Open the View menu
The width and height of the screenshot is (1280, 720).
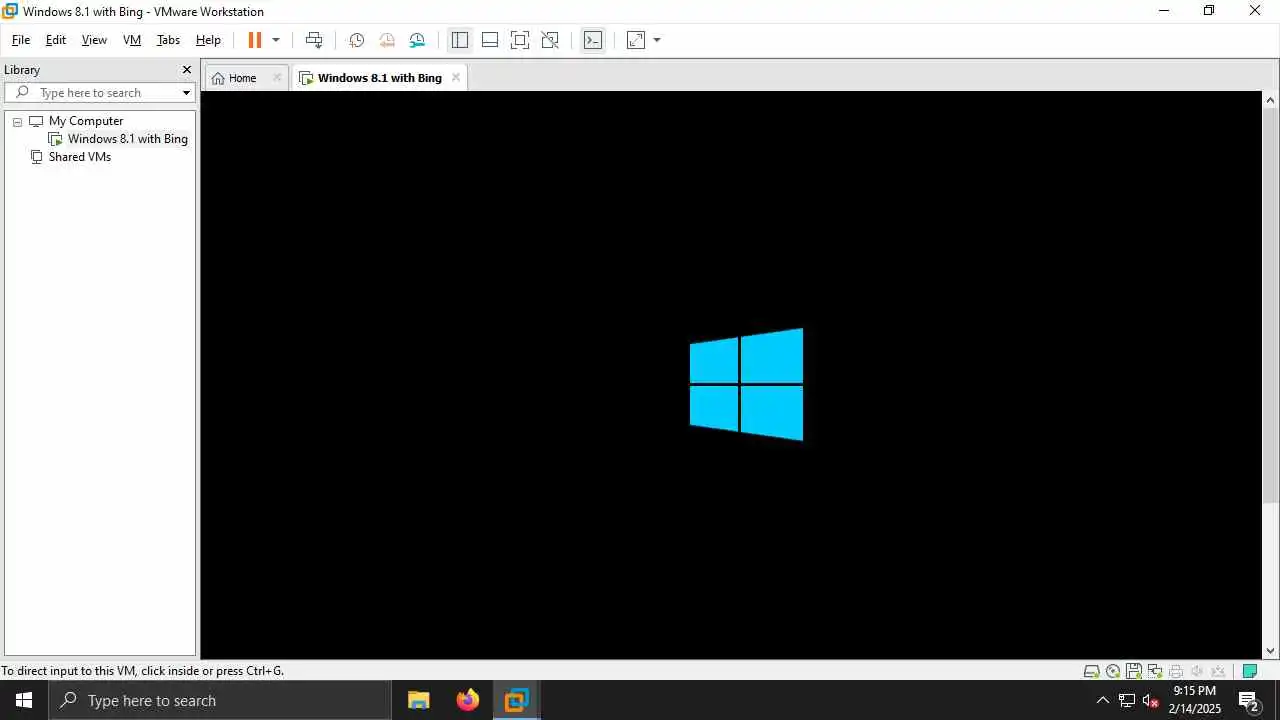point(94,40)
